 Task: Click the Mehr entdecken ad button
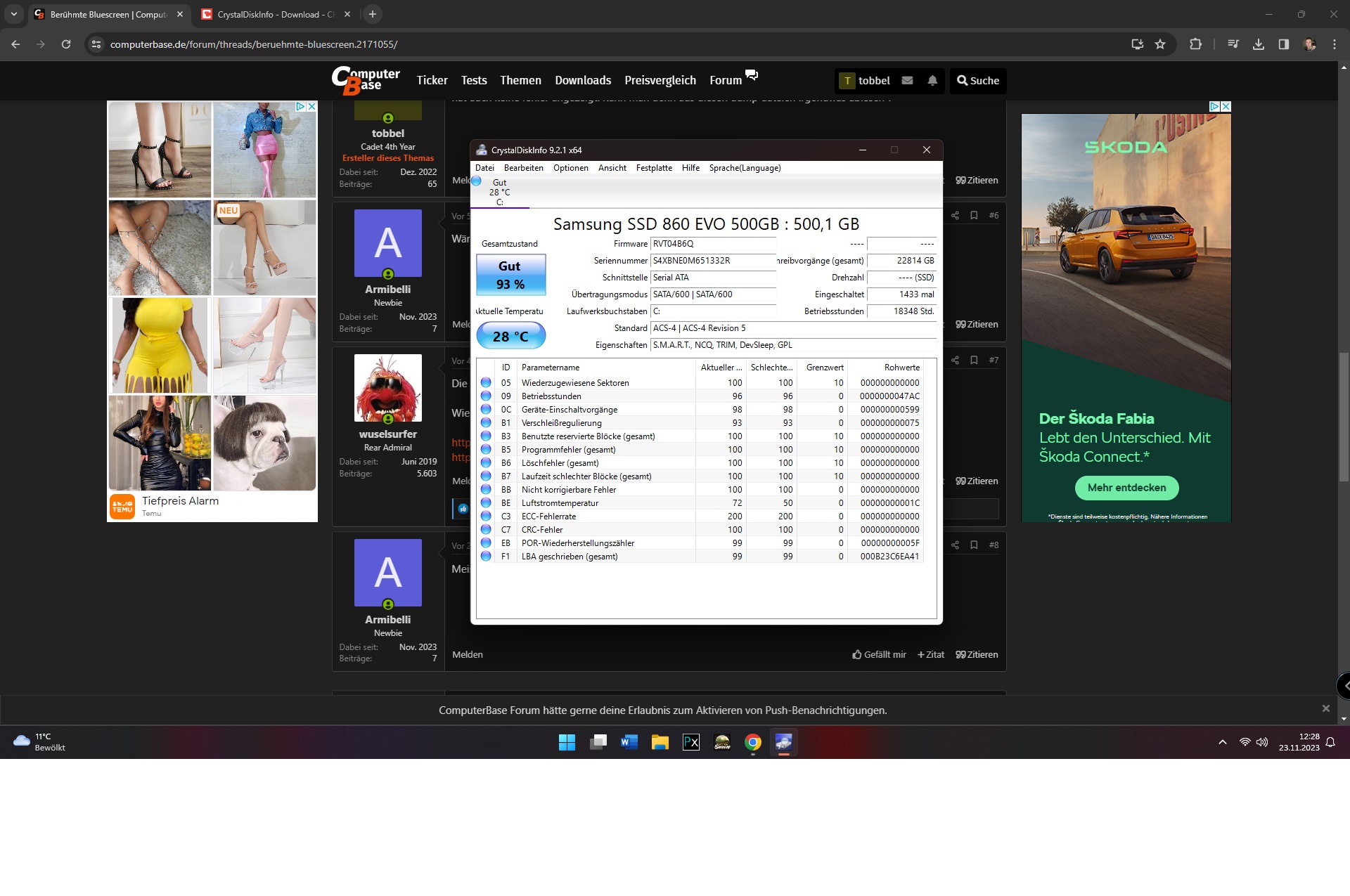(x=1126, y=488)
